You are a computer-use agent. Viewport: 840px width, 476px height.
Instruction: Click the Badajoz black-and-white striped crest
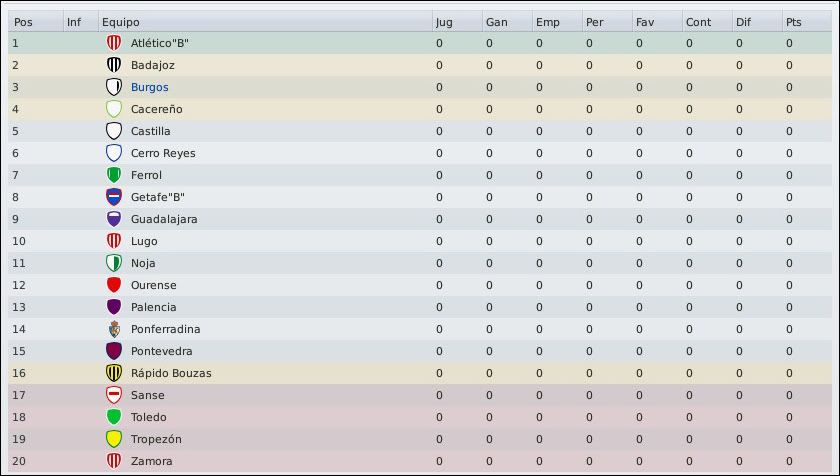pyautogui.click(x=114, y=65)
